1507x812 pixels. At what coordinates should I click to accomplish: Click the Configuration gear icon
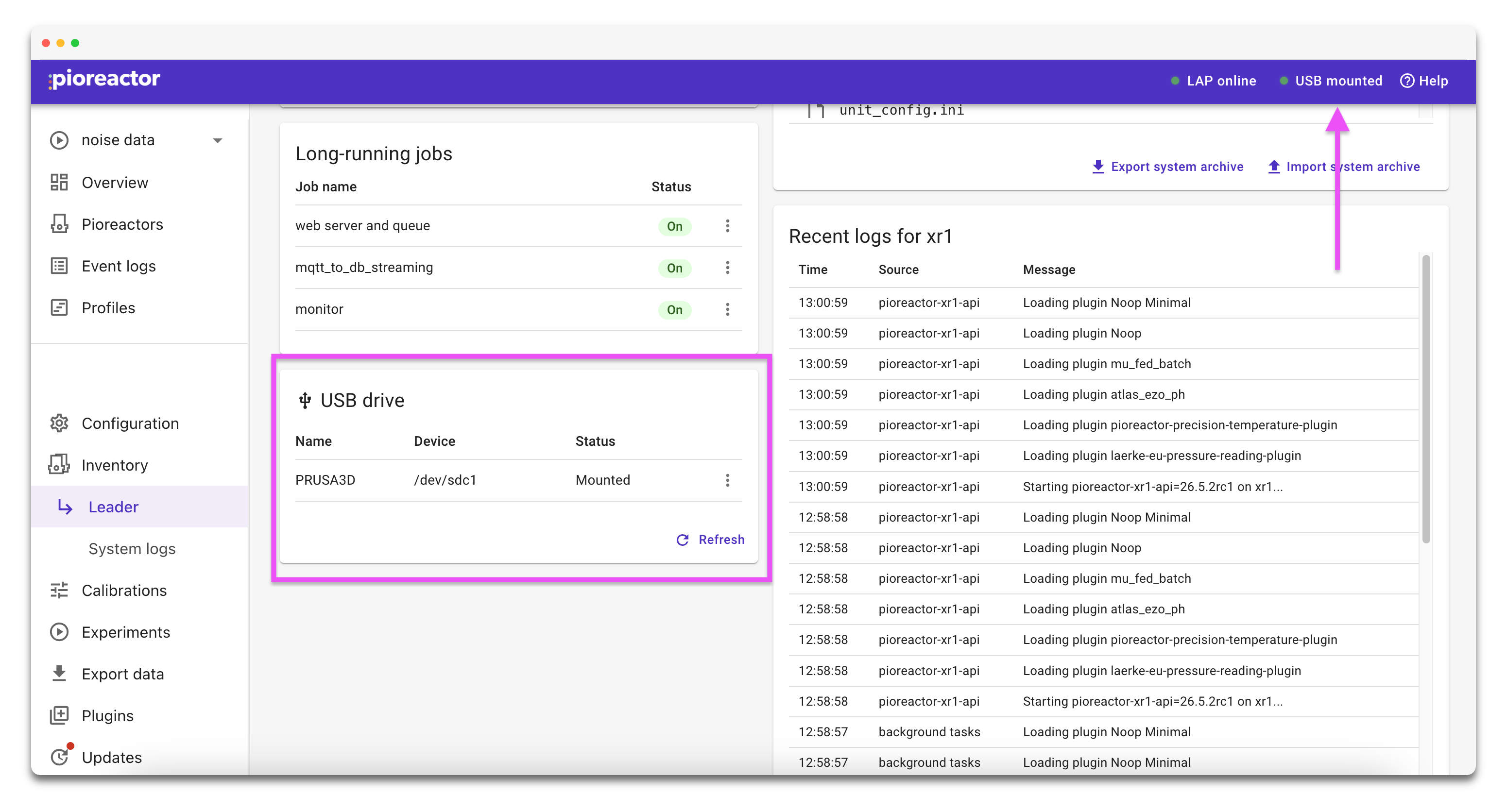tap(59, 423)
